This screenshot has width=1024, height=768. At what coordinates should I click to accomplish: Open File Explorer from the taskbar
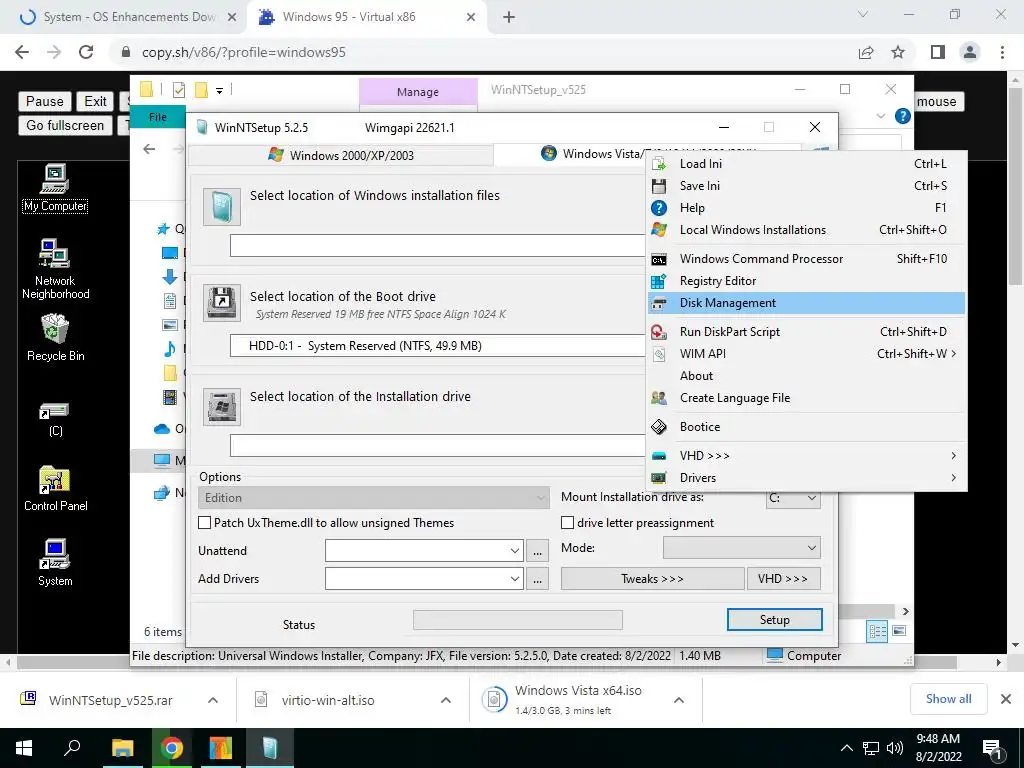click(x=122, y=748)
